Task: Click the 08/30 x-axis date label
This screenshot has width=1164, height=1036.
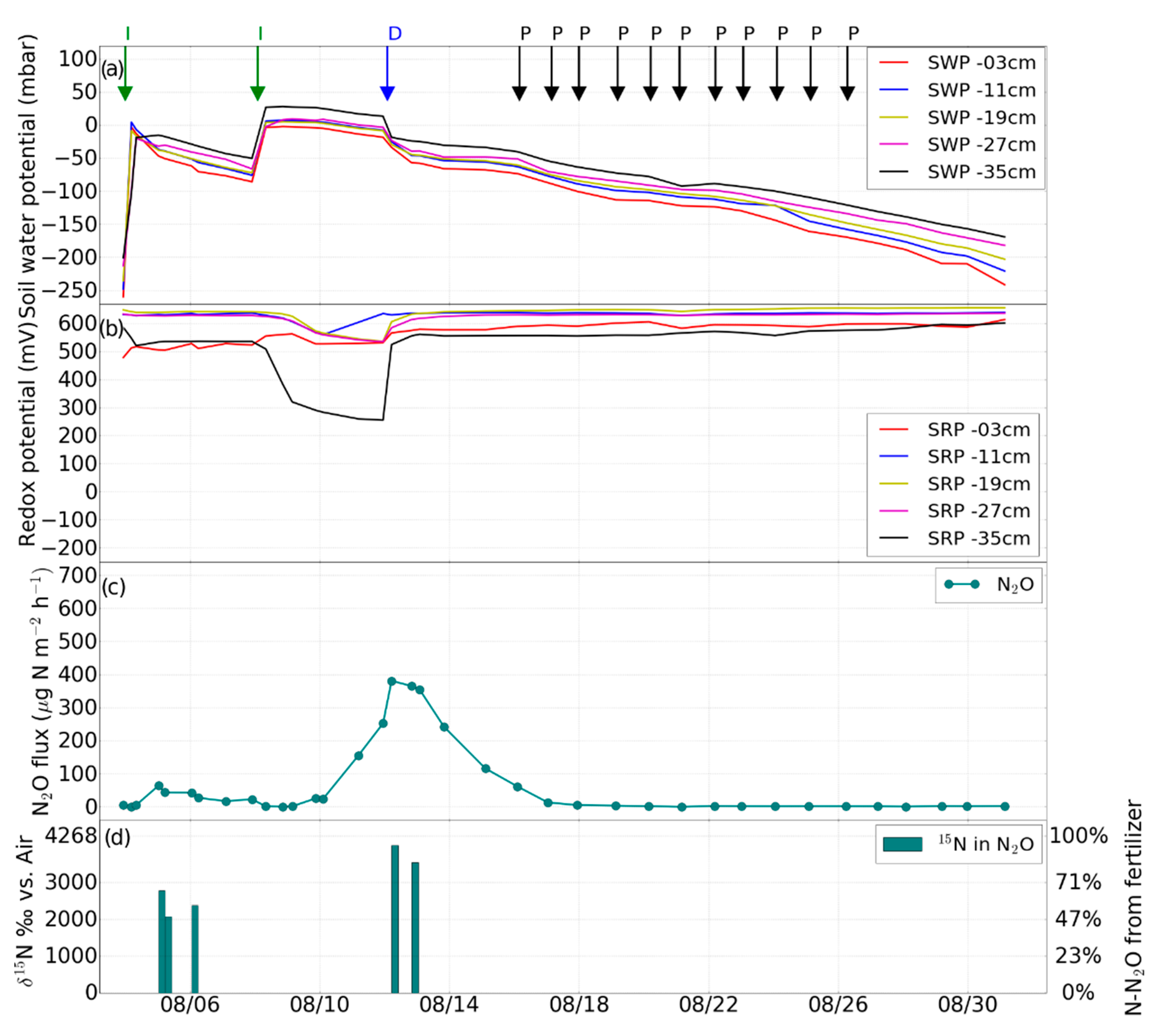Action: click(968, 1005)
